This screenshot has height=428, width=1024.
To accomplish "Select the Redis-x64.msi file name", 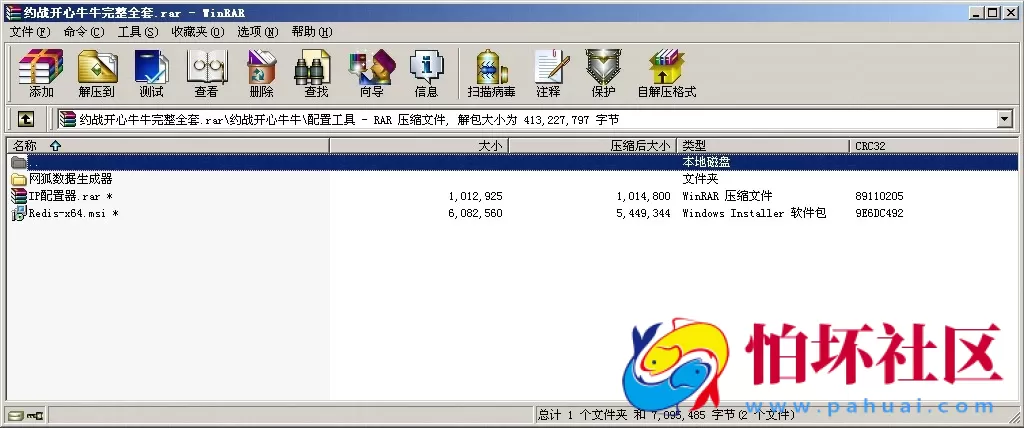I will 73,213.
